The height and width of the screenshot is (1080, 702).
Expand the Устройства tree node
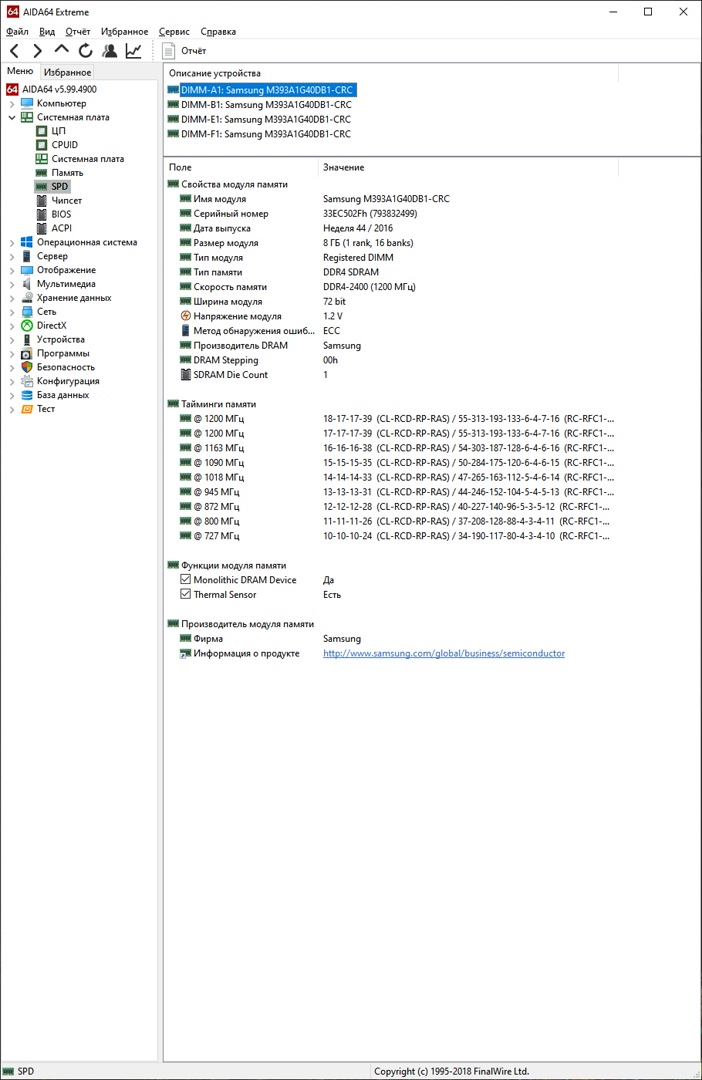point(12,340)
